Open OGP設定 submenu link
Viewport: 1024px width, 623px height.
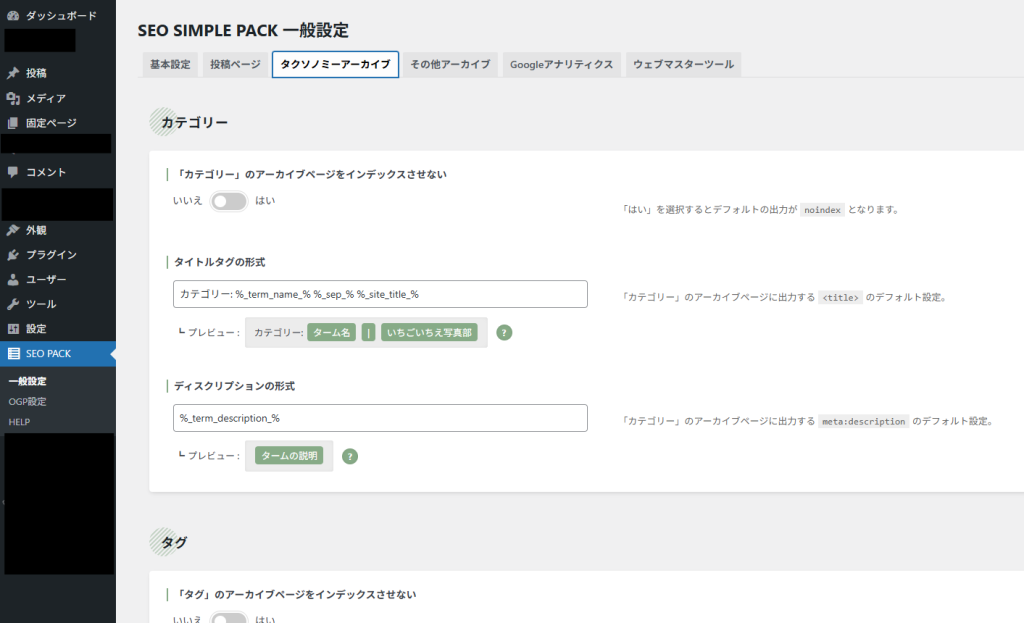point(27,401)
